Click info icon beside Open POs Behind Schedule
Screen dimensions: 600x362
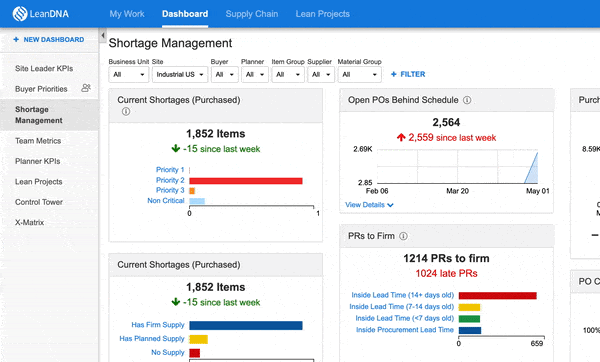click(x=467, y=100)
